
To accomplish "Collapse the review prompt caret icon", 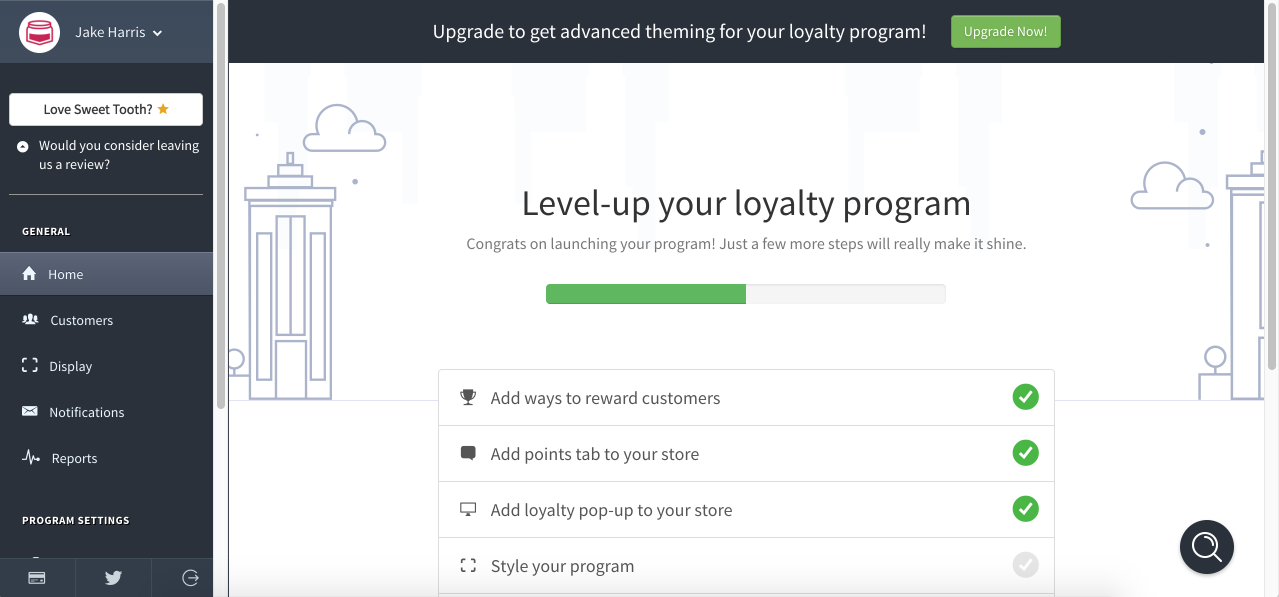I will point(23,146).
